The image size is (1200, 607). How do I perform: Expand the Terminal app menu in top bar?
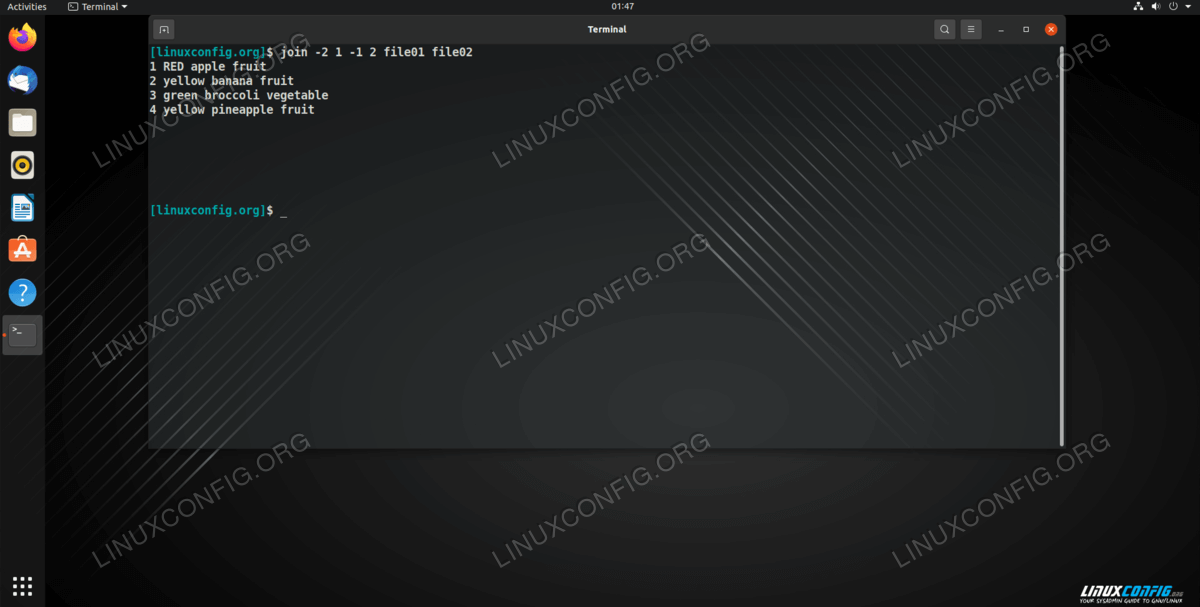(97, 7)
